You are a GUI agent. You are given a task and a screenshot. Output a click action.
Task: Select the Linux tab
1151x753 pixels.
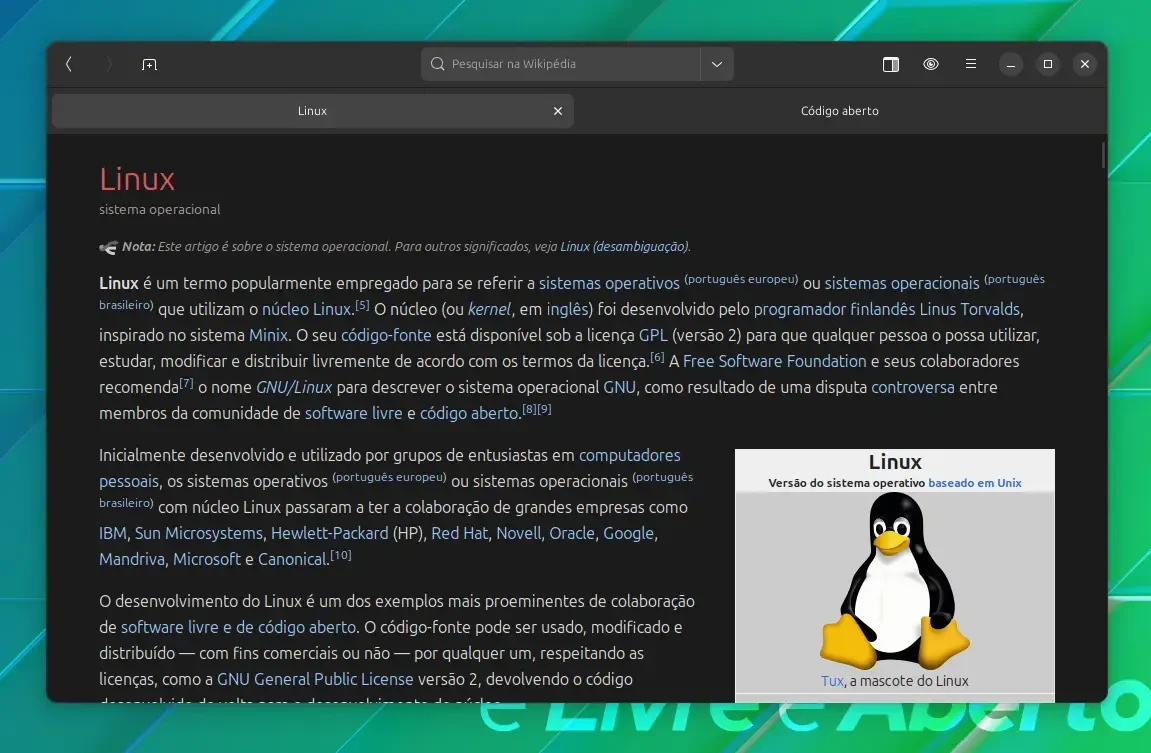[313, 111]
